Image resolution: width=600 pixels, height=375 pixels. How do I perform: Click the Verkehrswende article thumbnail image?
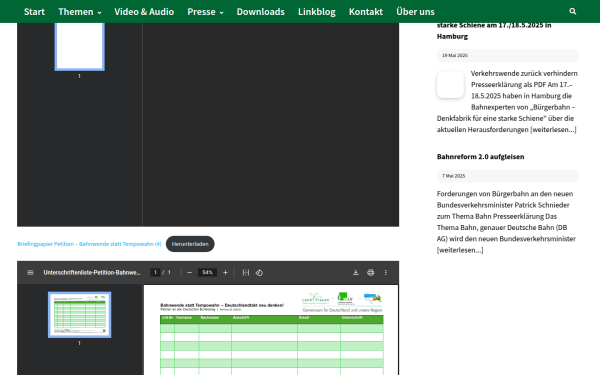450,85
